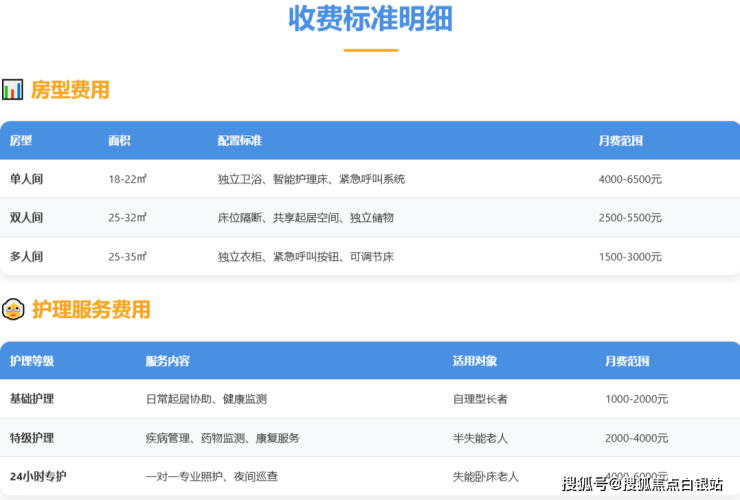Click the 4000-6500元 price cell
This screenshot has width=740, height=500.
[630, 179]
